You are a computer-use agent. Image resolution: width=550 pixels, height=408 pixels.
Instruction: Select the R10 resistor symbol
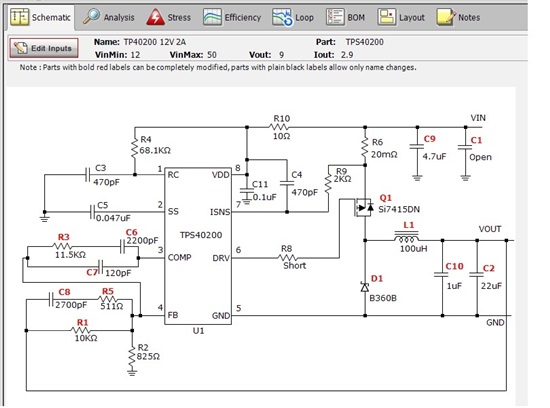[279, 127]
